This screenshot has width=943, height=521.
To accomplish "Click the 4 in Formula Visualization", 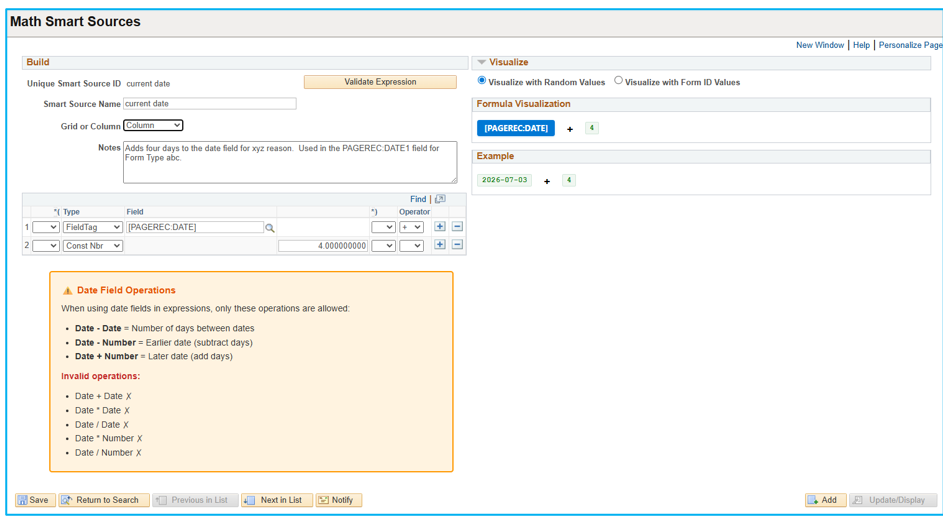I will pos(592,128).
